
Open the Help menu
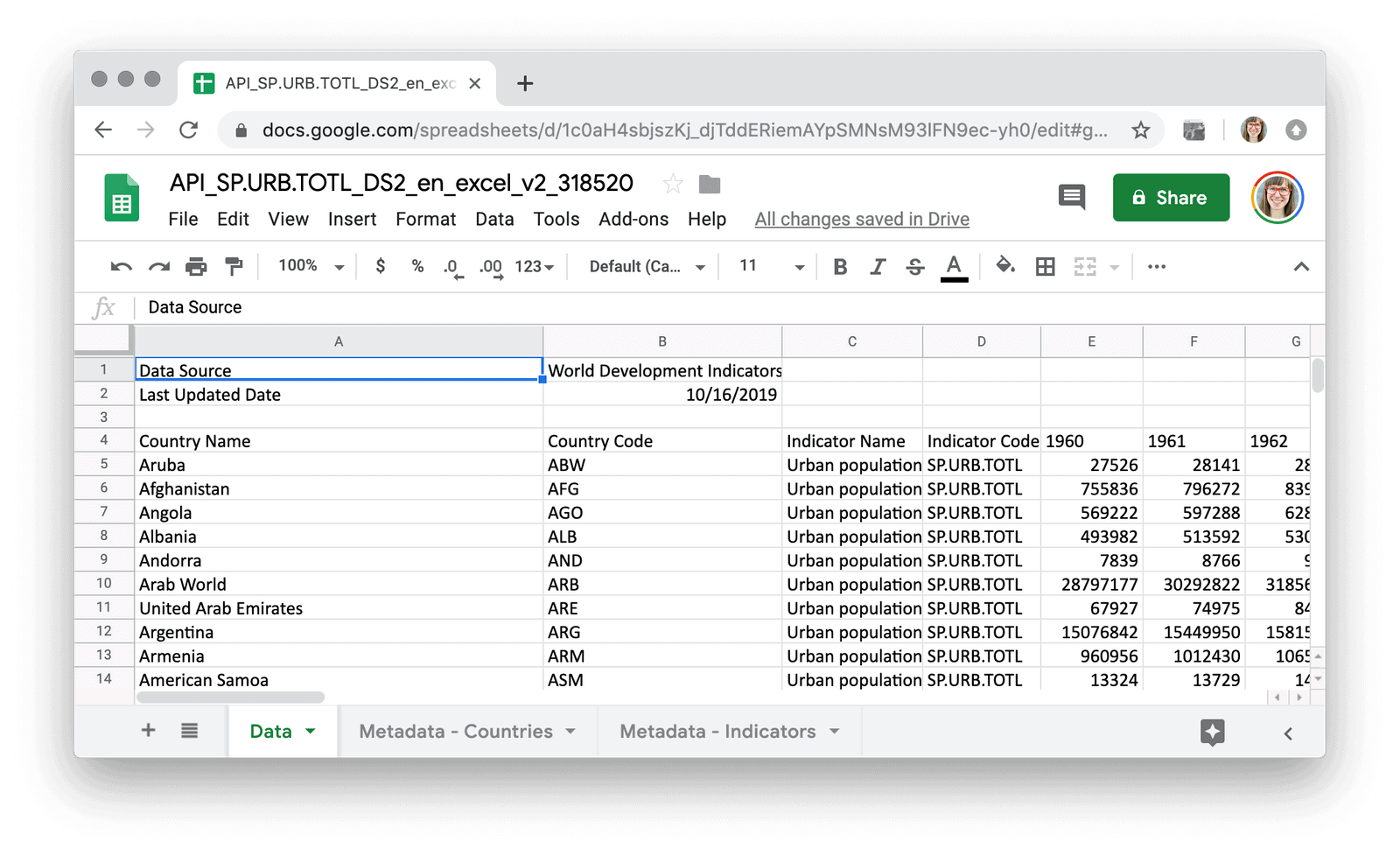(707, 219)
